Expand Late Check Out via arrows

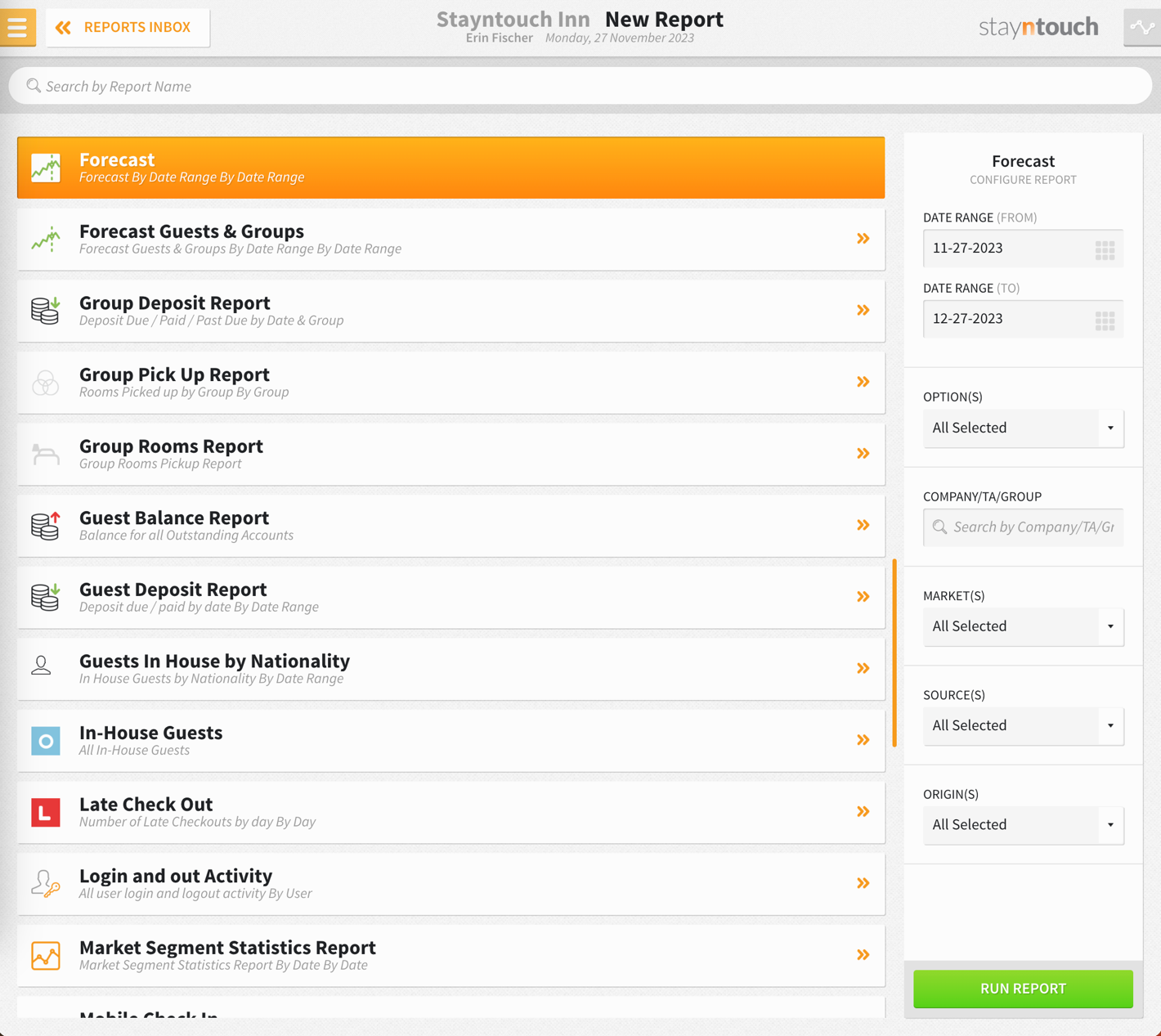click(x=863, y=812)
